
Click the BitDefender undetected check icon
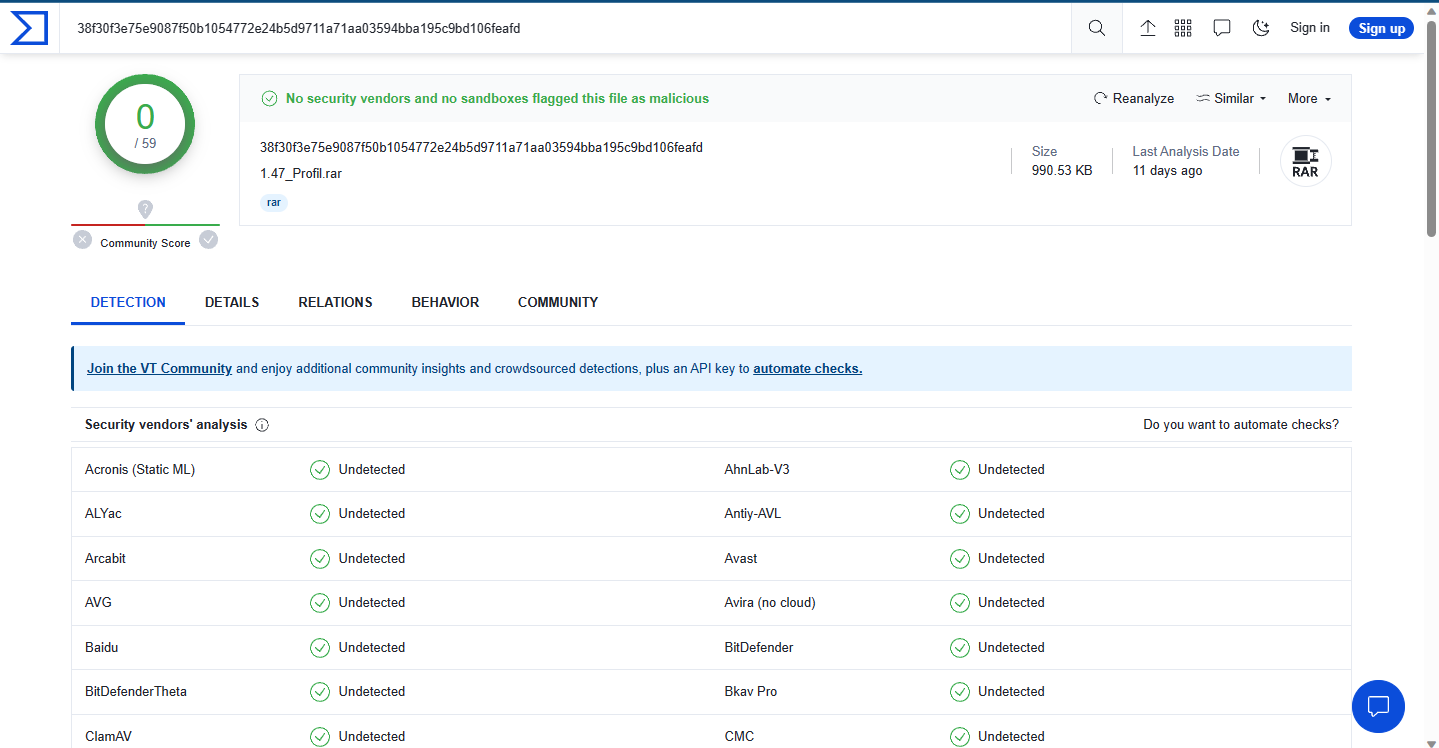pyautogui.click(x=960, y=647)
